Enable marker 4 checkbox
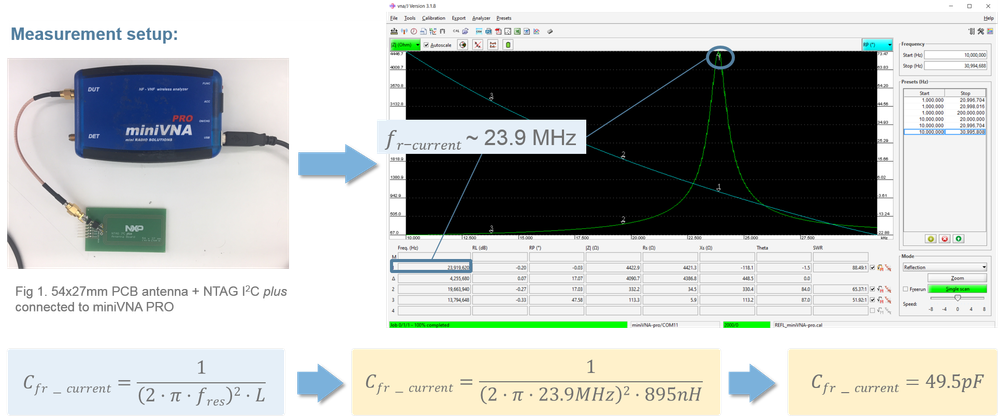Image resolution: width=998 pixels, height=416 pixels. pyautogui.click(x=873, y=310)
